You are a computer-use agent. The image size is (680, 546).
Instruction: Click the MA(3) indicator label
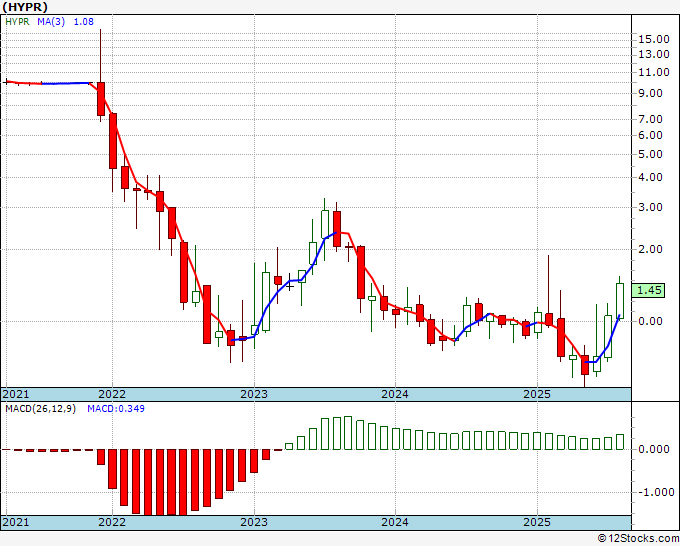click(51, 22)
